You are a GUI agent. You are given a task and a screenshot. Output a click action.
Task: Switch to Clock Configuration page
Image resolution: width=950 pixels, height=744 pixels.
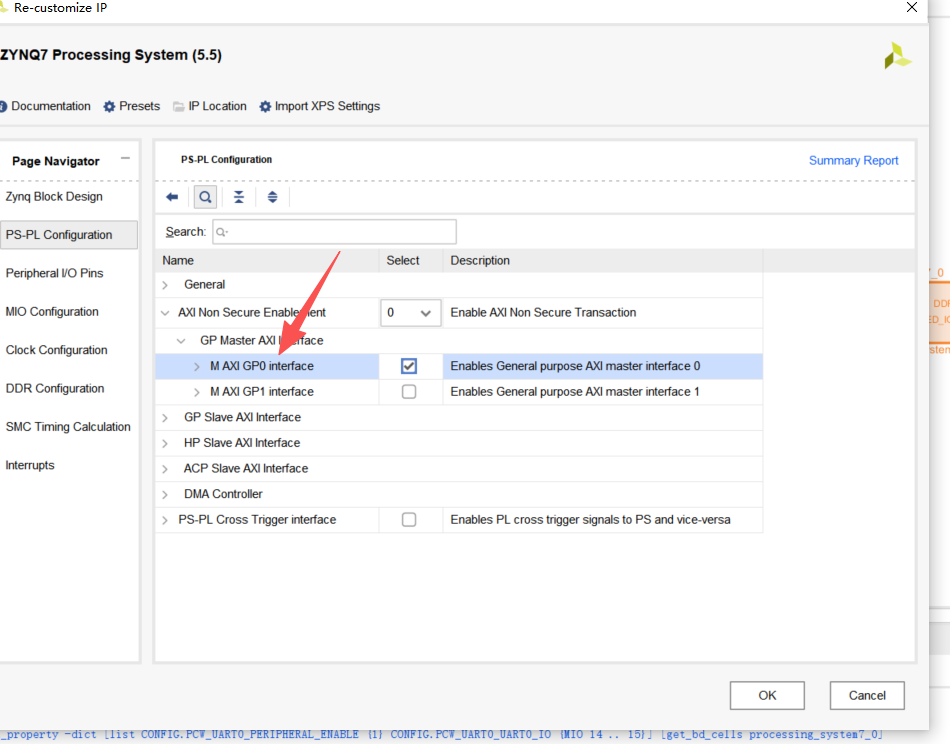(x=56, y=350)
